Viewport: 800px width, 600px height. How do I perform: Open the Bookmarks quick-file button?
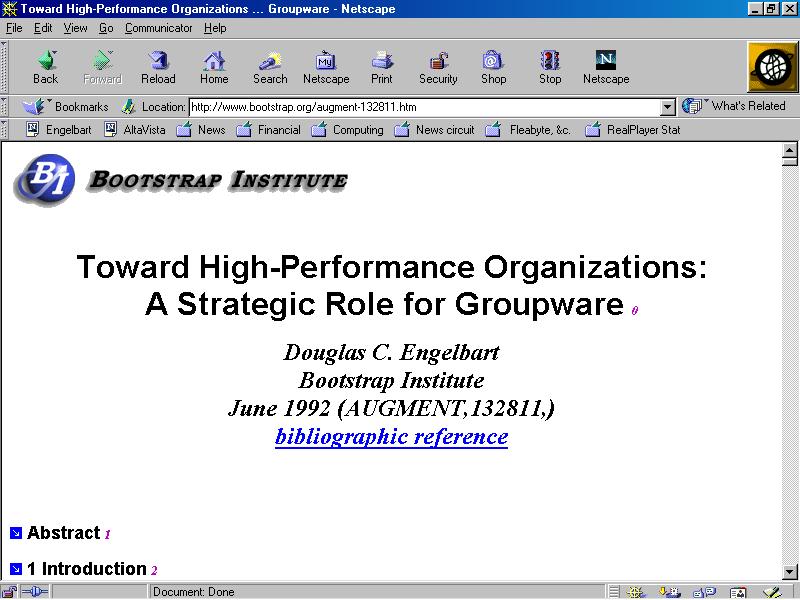point(65,107)
